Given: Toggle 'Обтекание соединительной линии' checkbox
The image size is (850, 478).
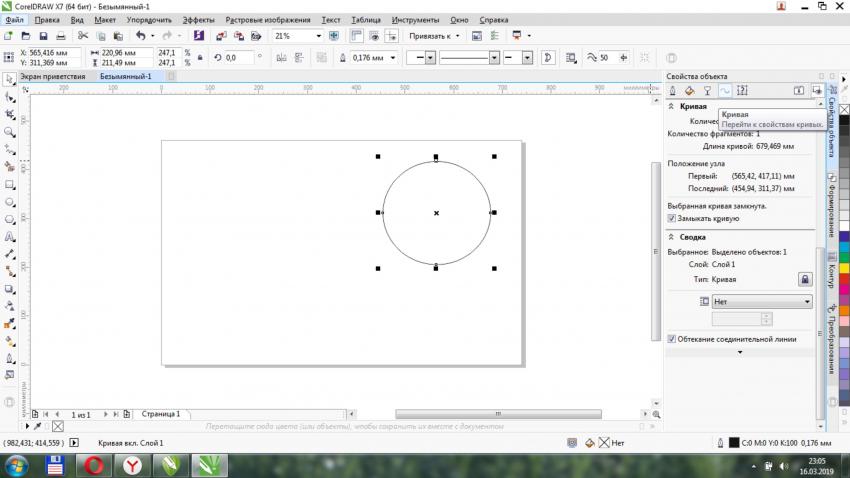Looking at the screenshot, I should 672,339.
